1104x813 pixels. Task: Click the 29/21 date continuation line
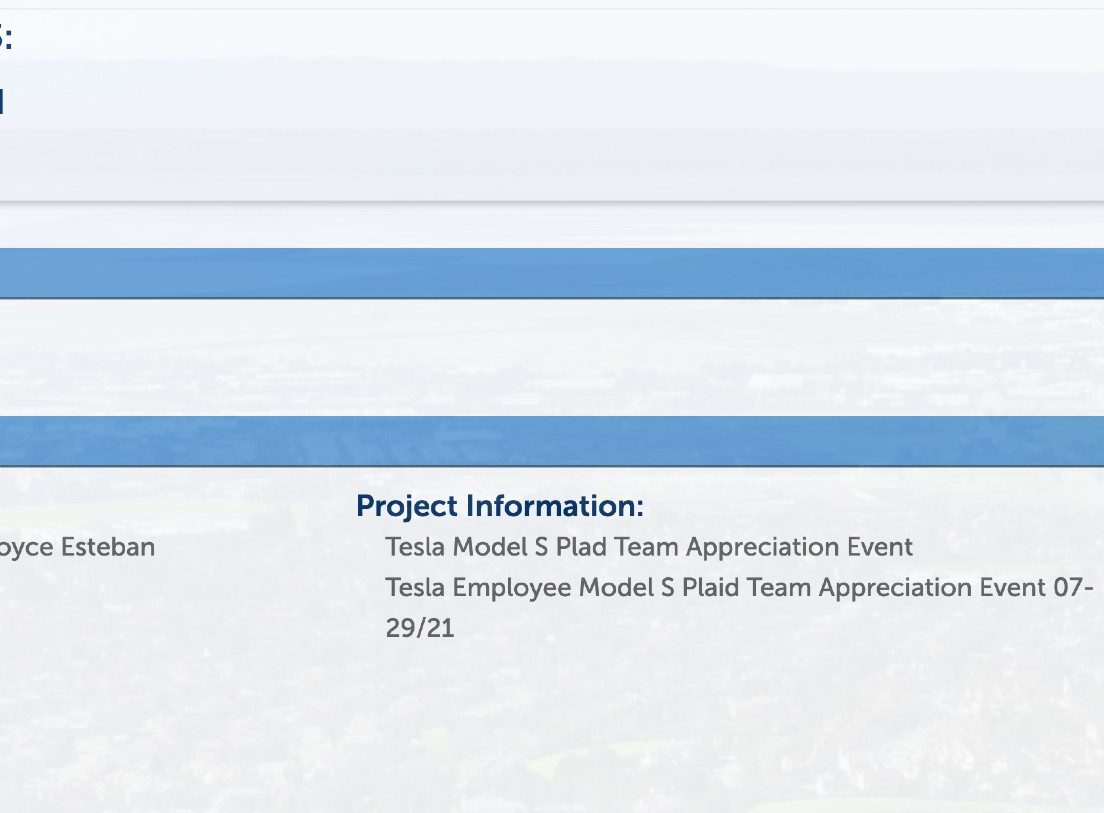(420, 628)
